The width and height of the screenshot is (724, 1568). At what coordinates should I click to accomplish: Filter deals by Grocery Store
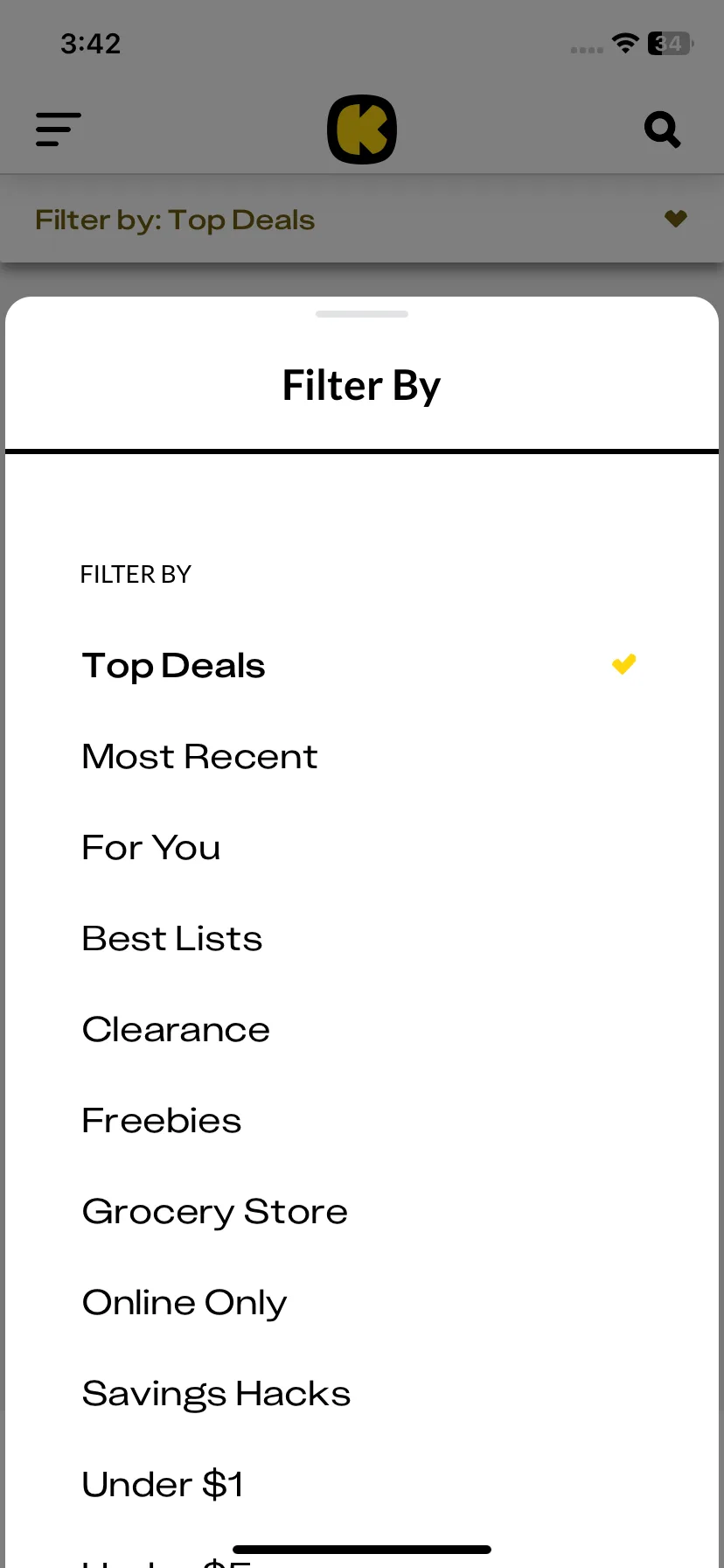362,1212
